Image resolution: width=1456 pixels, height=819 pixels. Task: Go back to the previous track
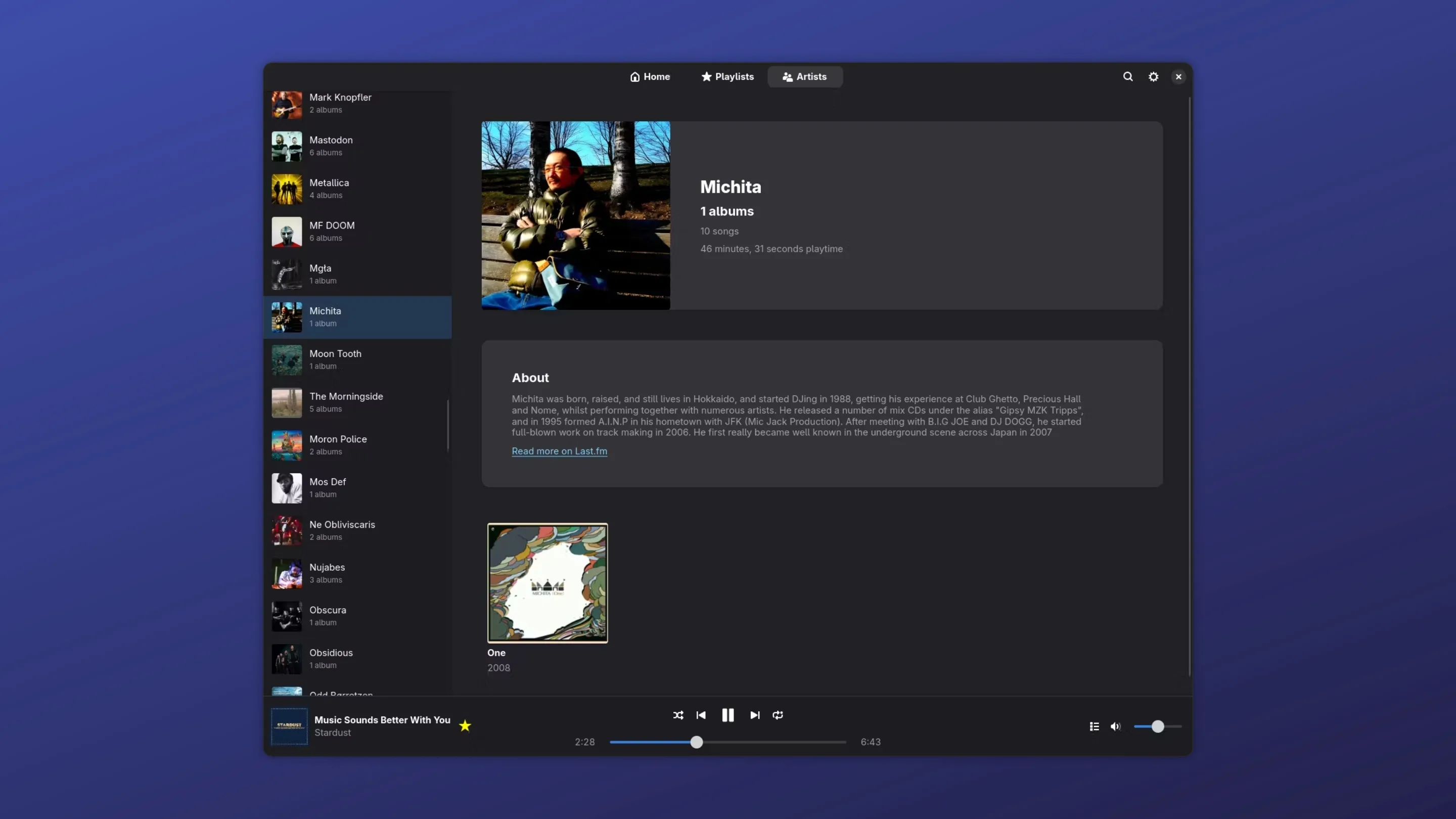701,715
